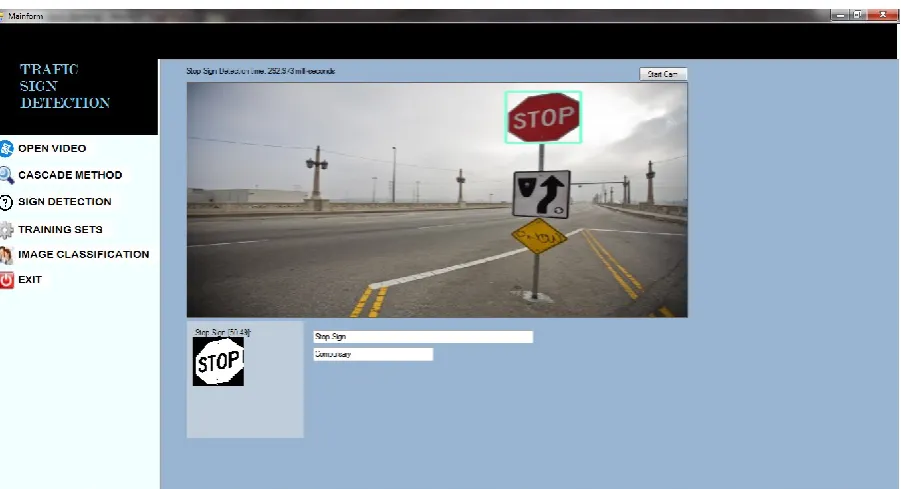Click the Image Classification people icon
The image size is (901, 489).
[6, 255]
